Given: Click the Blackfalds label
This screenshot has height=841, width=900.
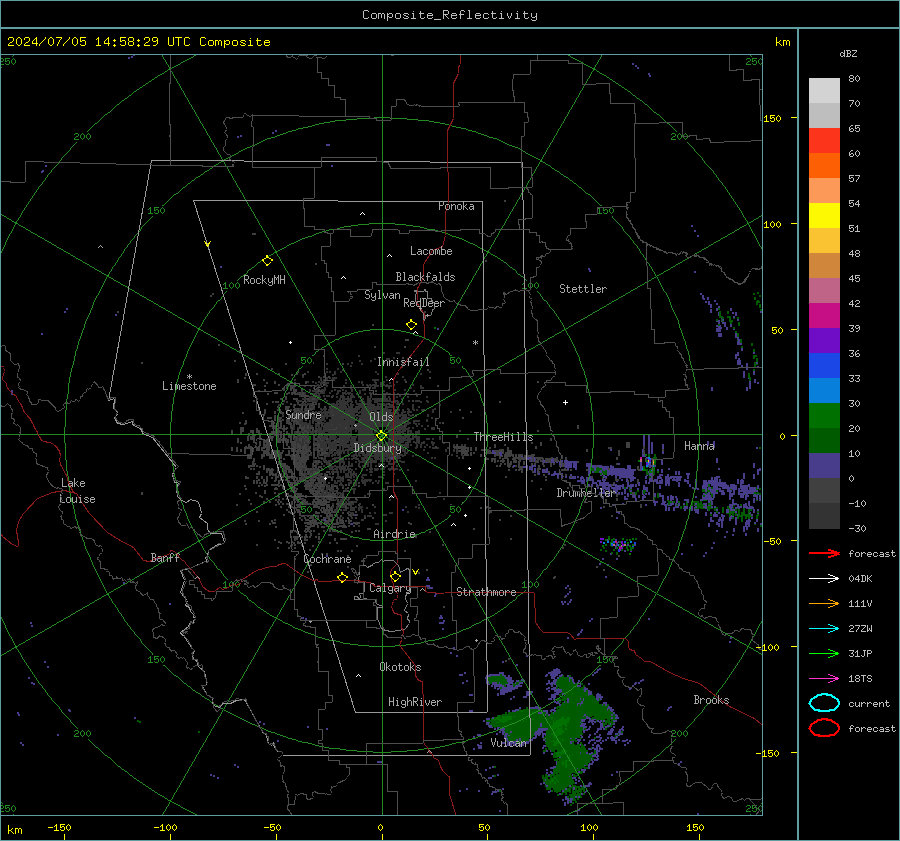Looking at the screenshot, I should [x=425, y=277].
